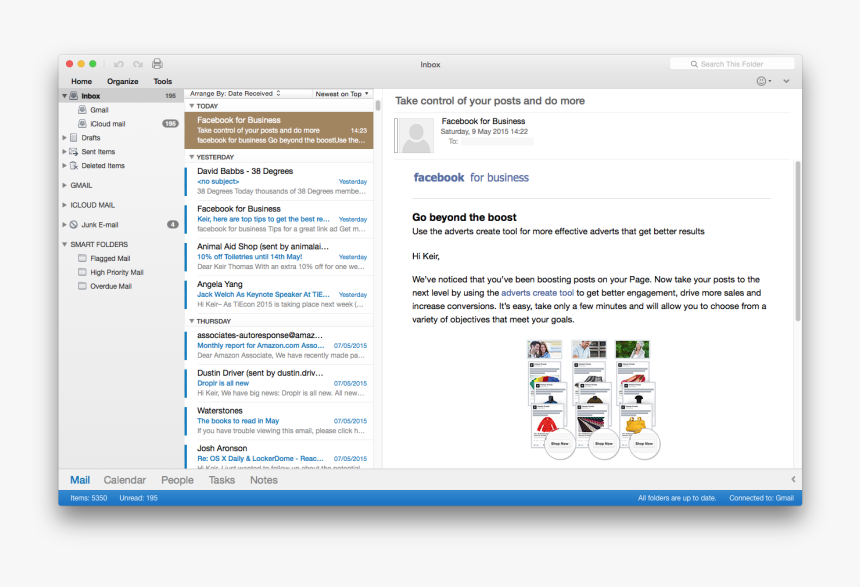860x587 pixels.
Task: Click the adverts create tool link
Action: 538,293
